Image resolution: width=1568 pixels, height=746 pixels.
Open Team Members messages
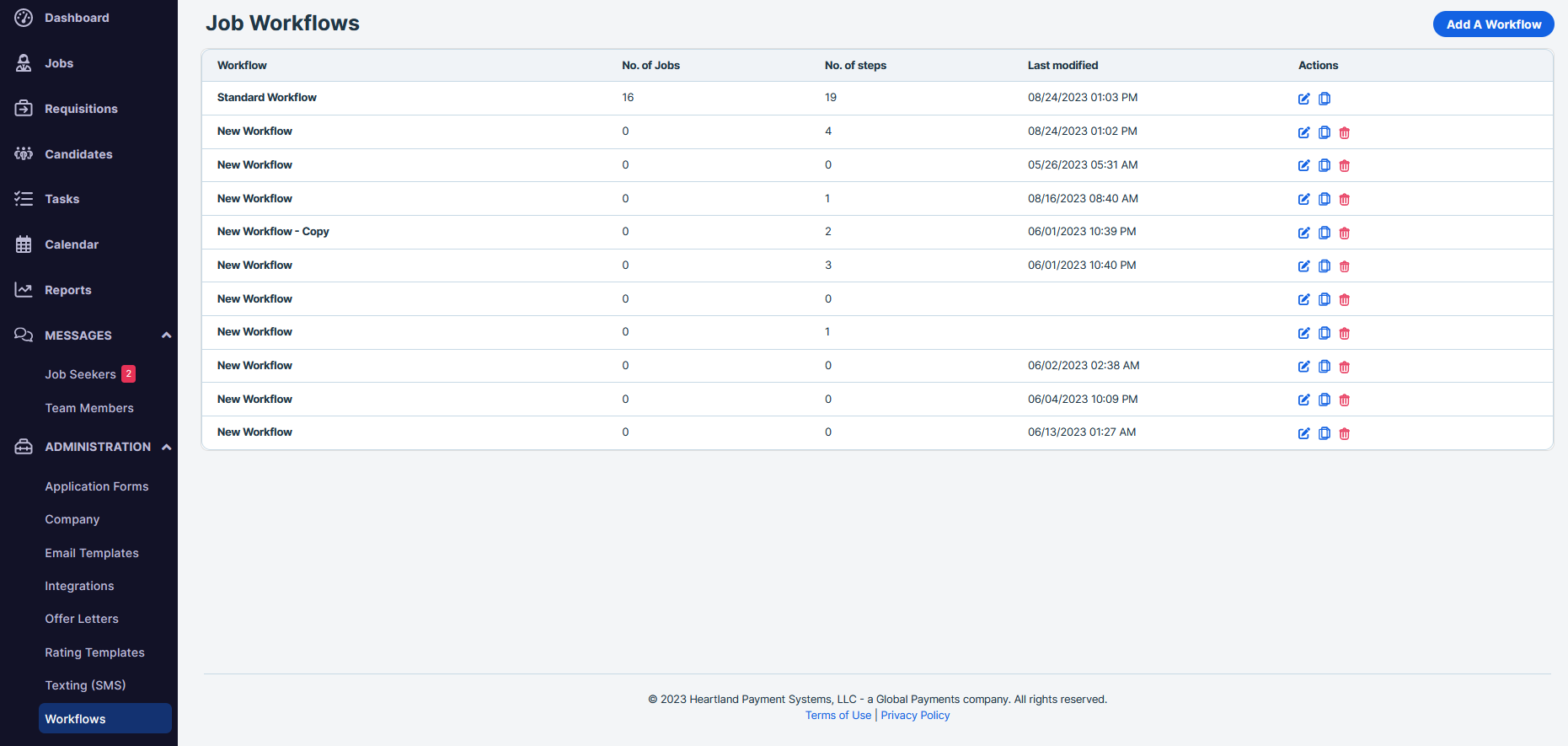(x=89, y=408)
